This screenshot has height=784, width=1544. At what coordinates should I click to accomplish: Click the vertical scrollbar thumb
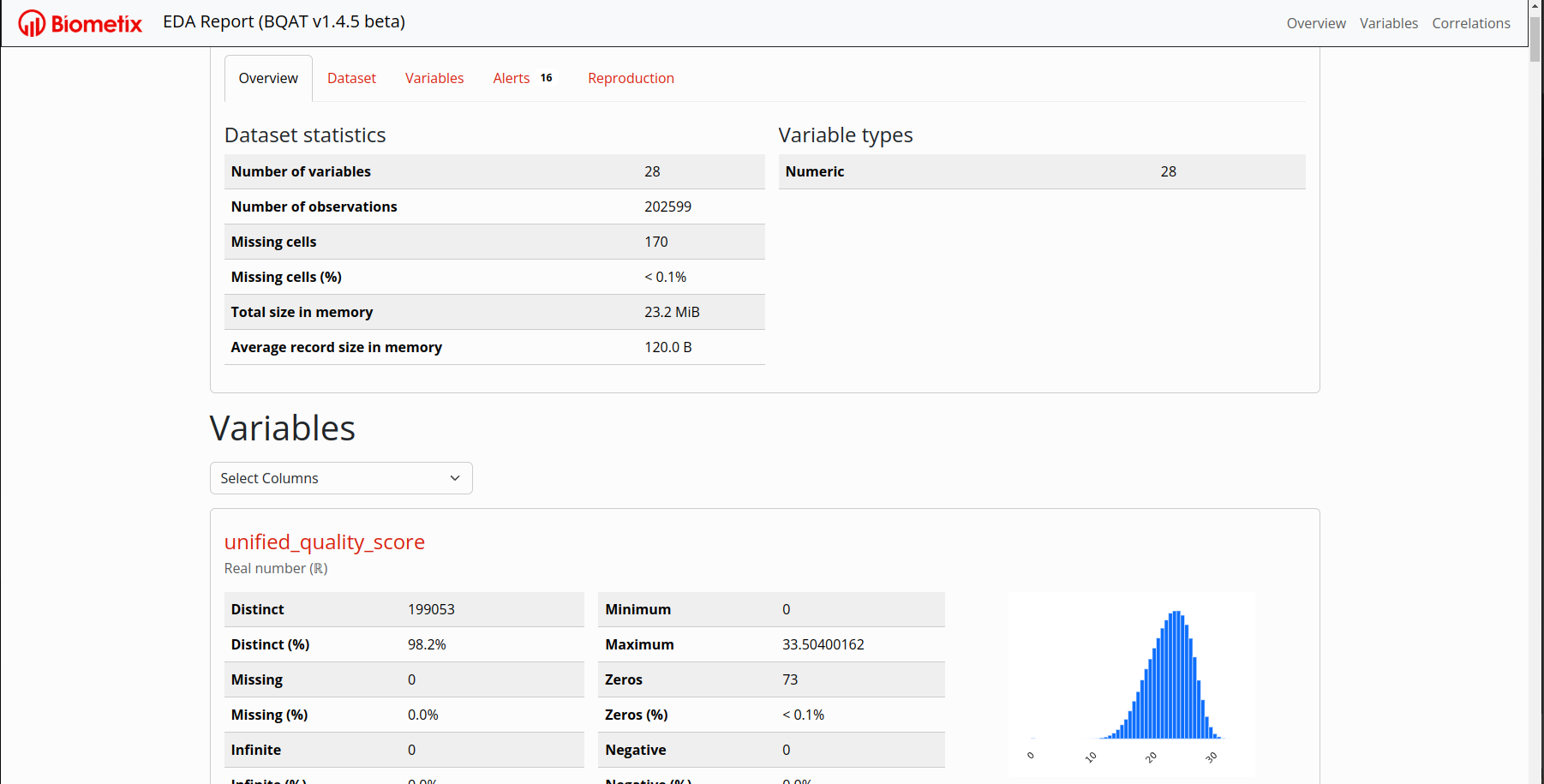(1535, 39)
